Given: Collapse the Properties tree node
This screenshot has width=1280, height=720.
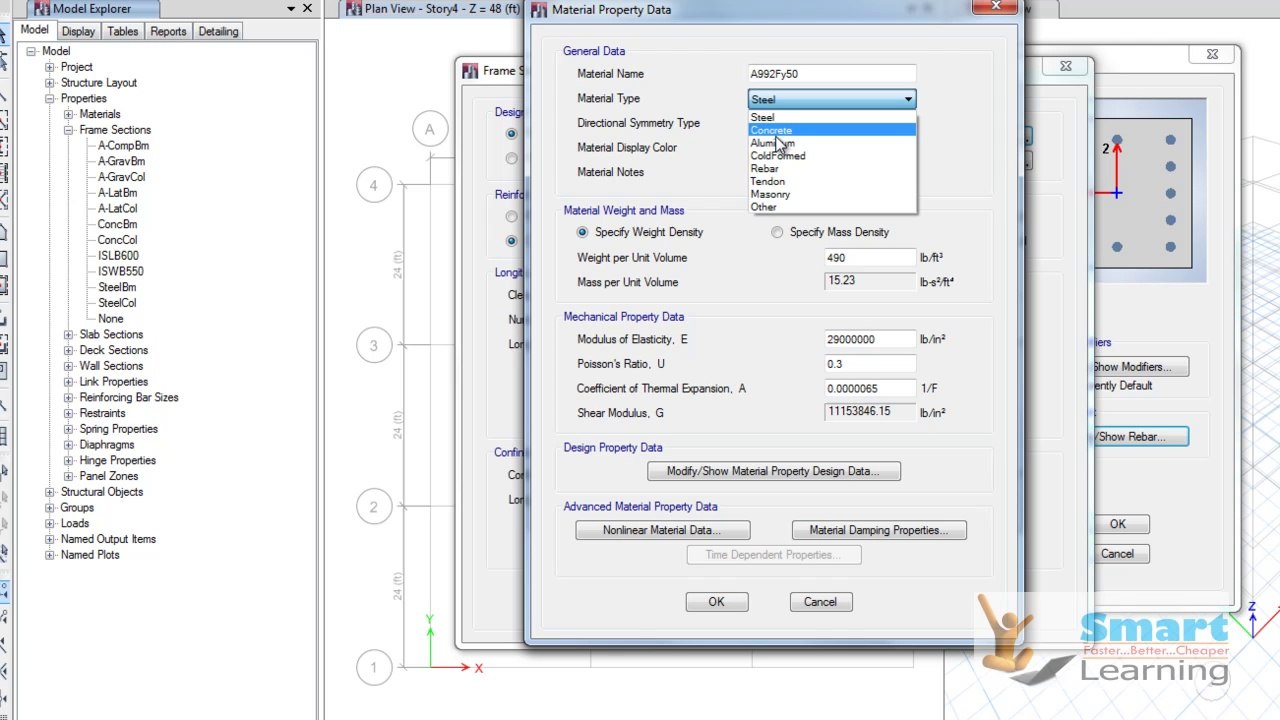Looking at the screenshot, I should click(x=50, y=99).
